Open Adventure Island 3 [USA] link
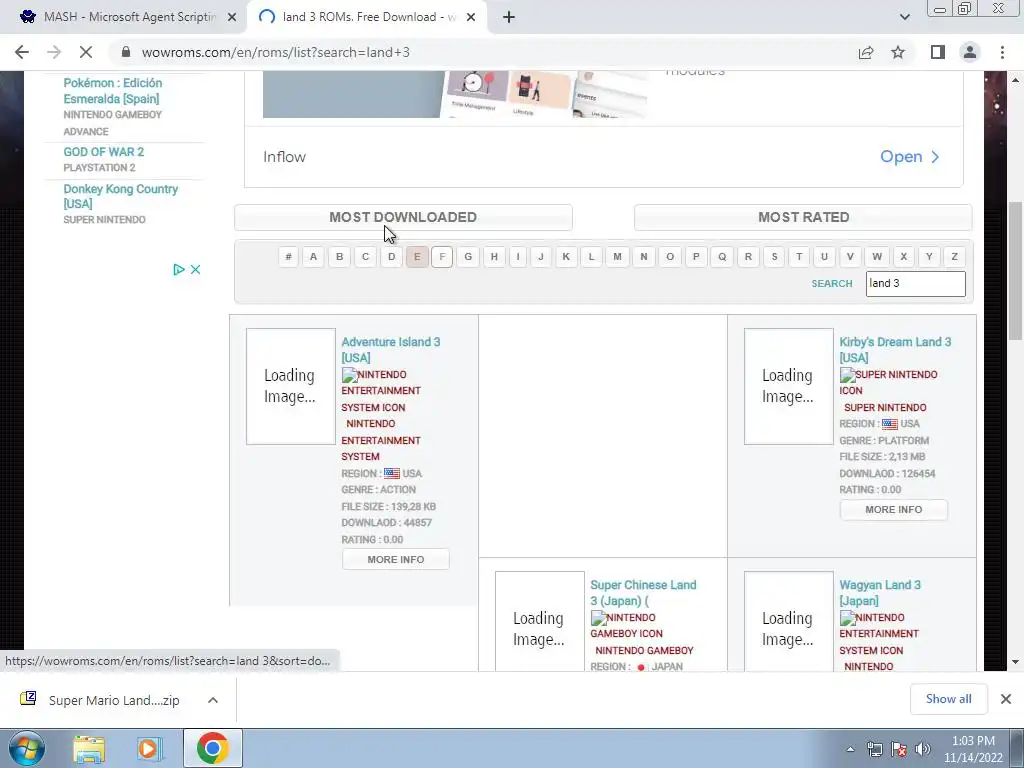This screenshot has width=1024, height=768. coord(391,349)
